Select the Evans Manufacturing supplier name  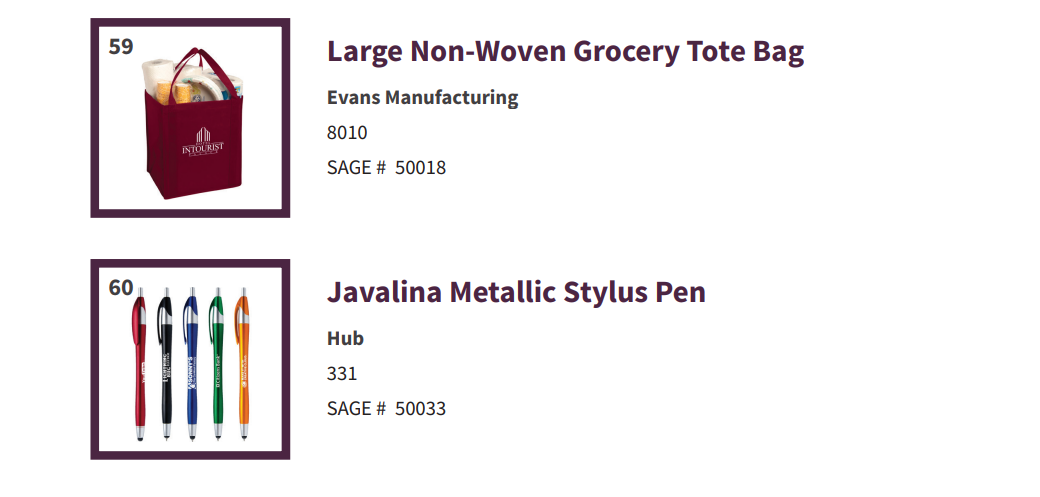tap(422, 98)
